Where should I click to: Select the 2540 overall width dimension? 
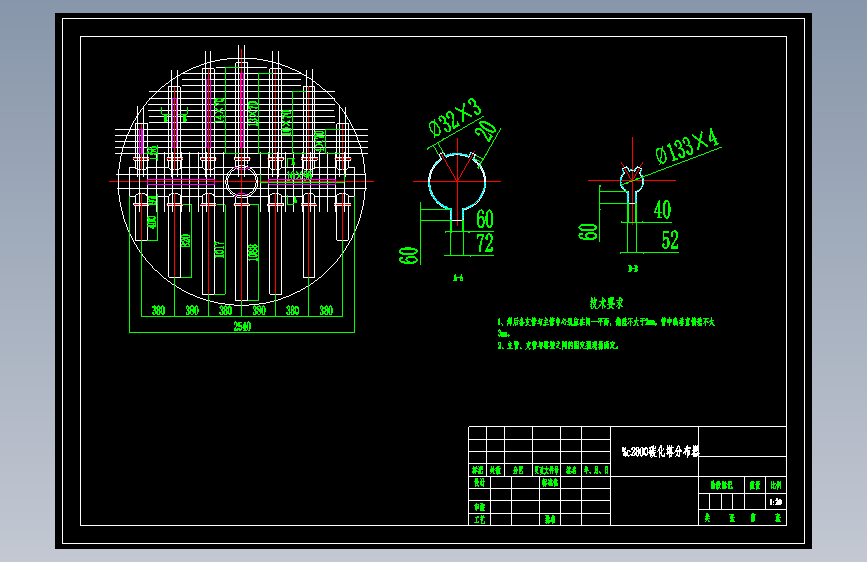[242, 326]
